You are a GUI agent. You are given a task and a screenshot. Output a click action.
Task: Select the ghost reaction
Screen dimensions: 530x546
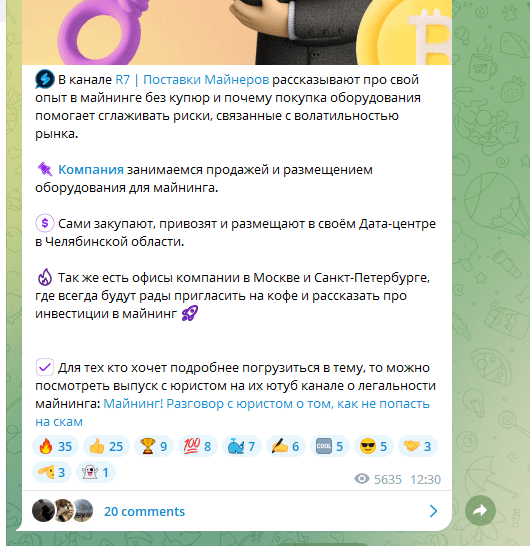pos(96,472)
